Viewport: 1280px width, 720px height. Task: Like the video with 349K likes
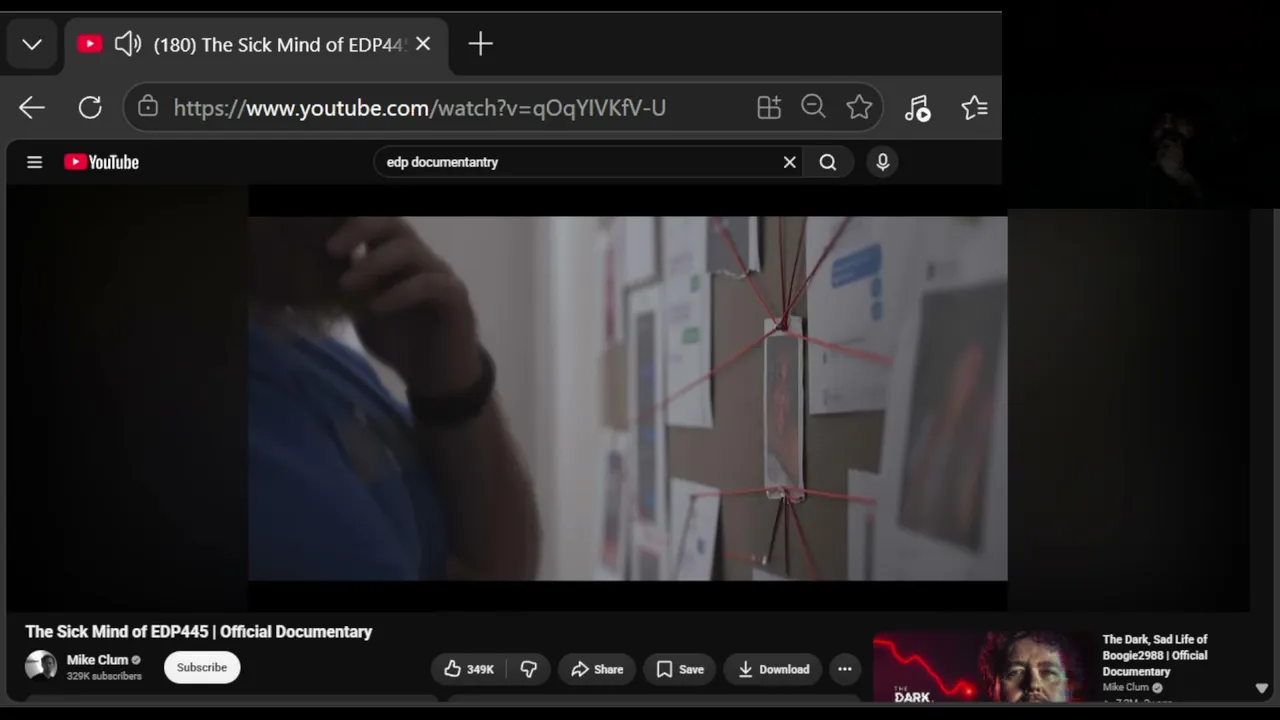(x=469, y=669)
